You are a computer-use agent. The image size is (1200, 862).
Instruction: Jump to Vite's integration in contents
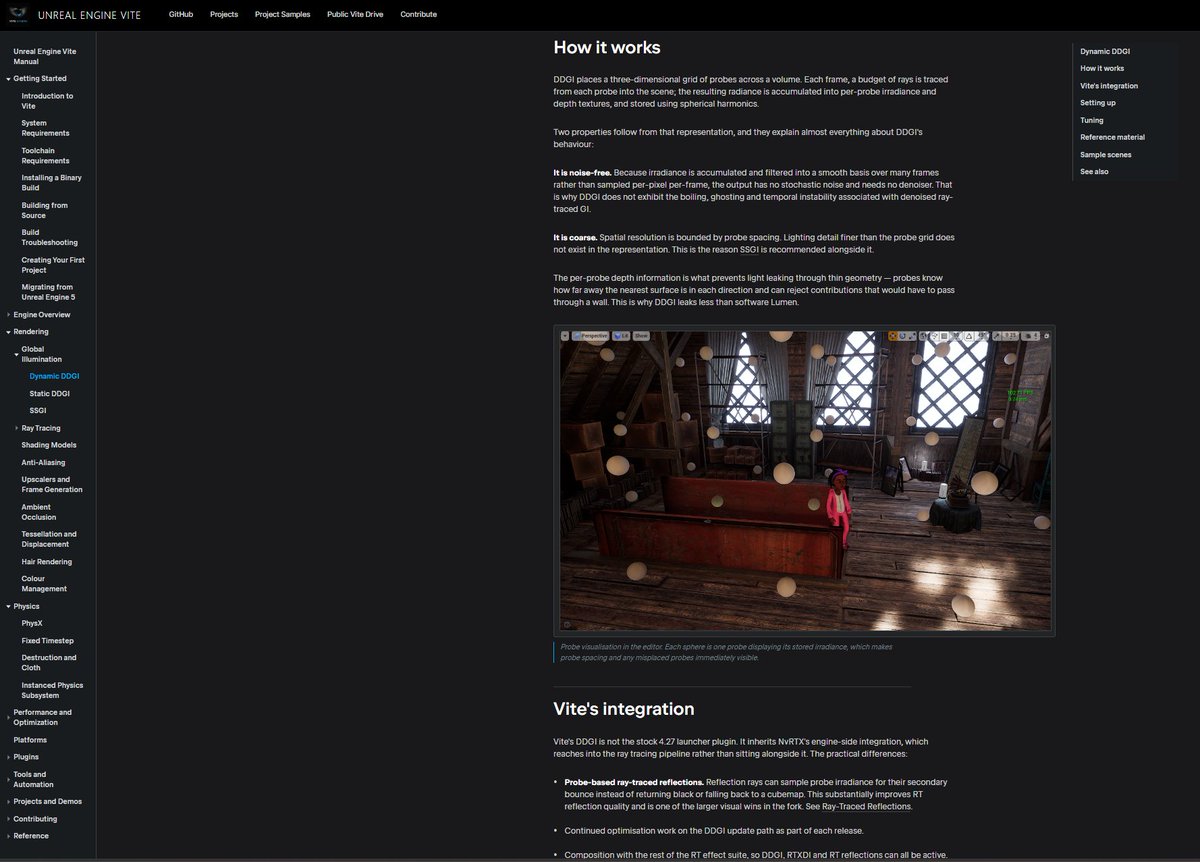tap(1109, 86)
